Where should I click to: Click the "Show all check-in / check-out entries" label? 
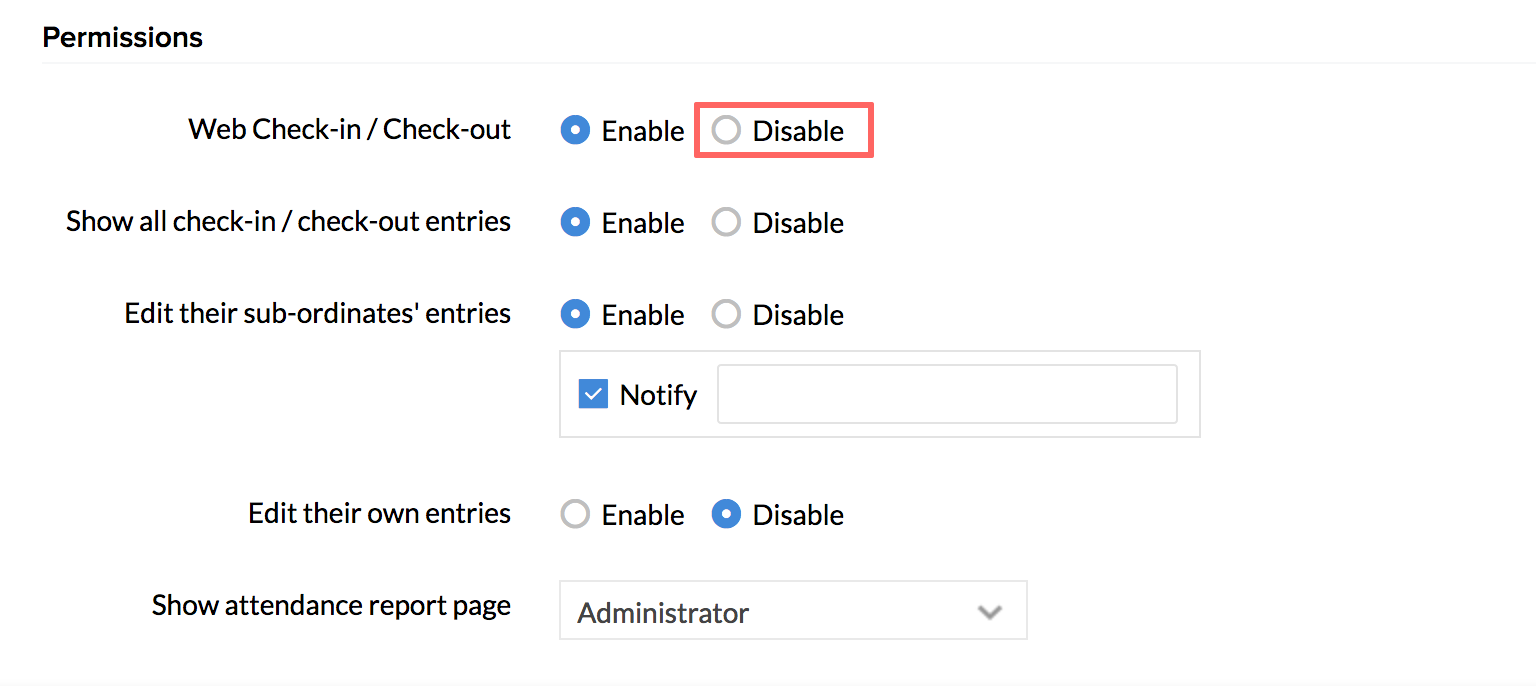tap(288, 222)
